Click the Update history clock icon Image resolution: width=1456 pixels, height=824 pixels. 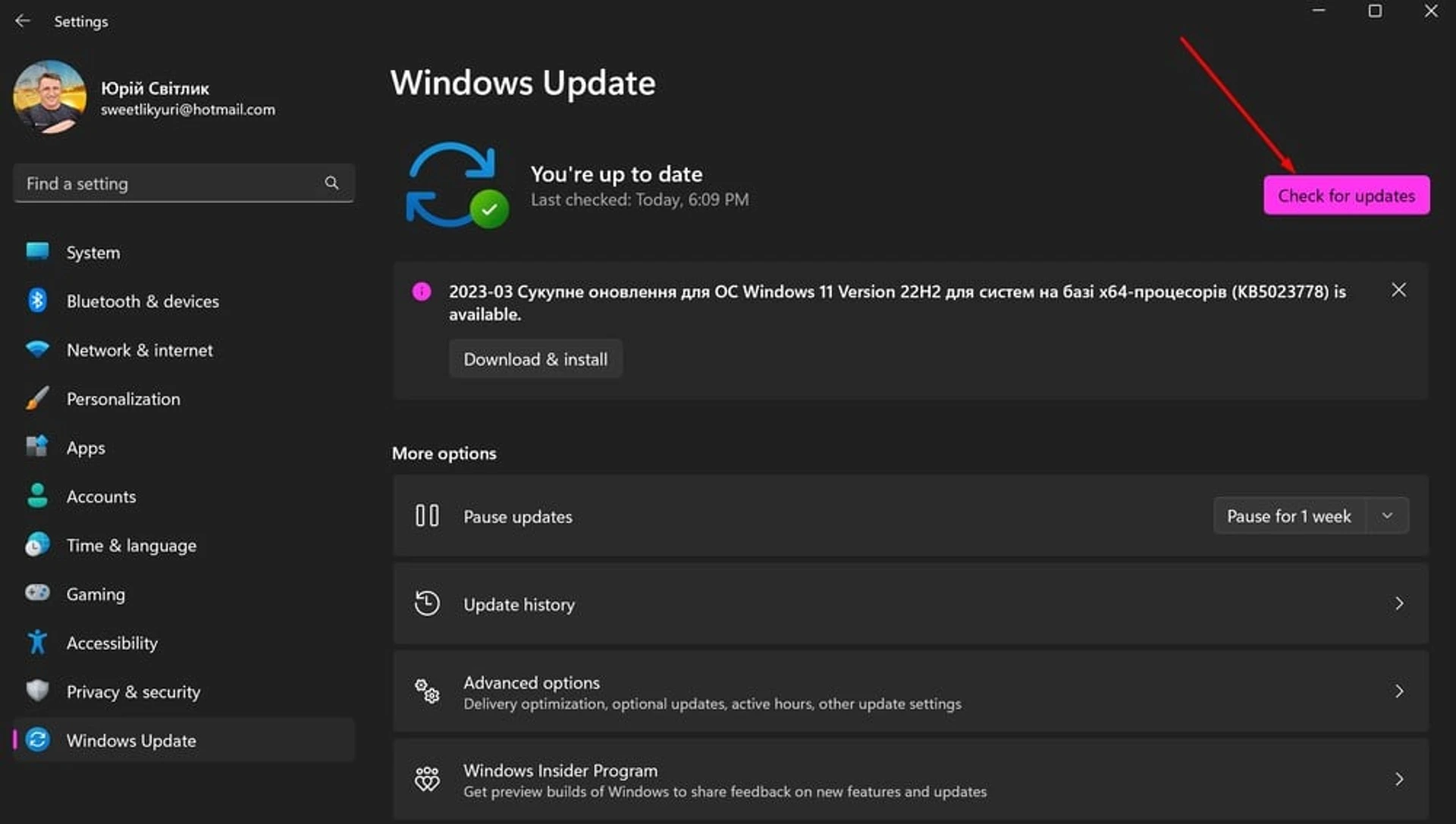click(427, 603)
